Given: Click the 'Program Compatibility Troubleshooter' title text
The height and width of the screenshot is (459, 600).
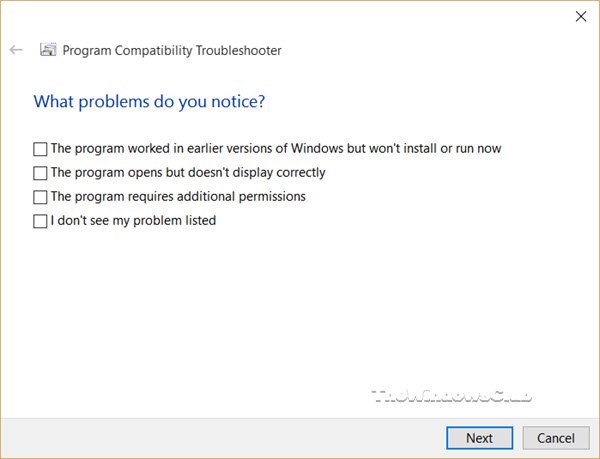Looking at the screenshot, I should (x=172, y=50).
